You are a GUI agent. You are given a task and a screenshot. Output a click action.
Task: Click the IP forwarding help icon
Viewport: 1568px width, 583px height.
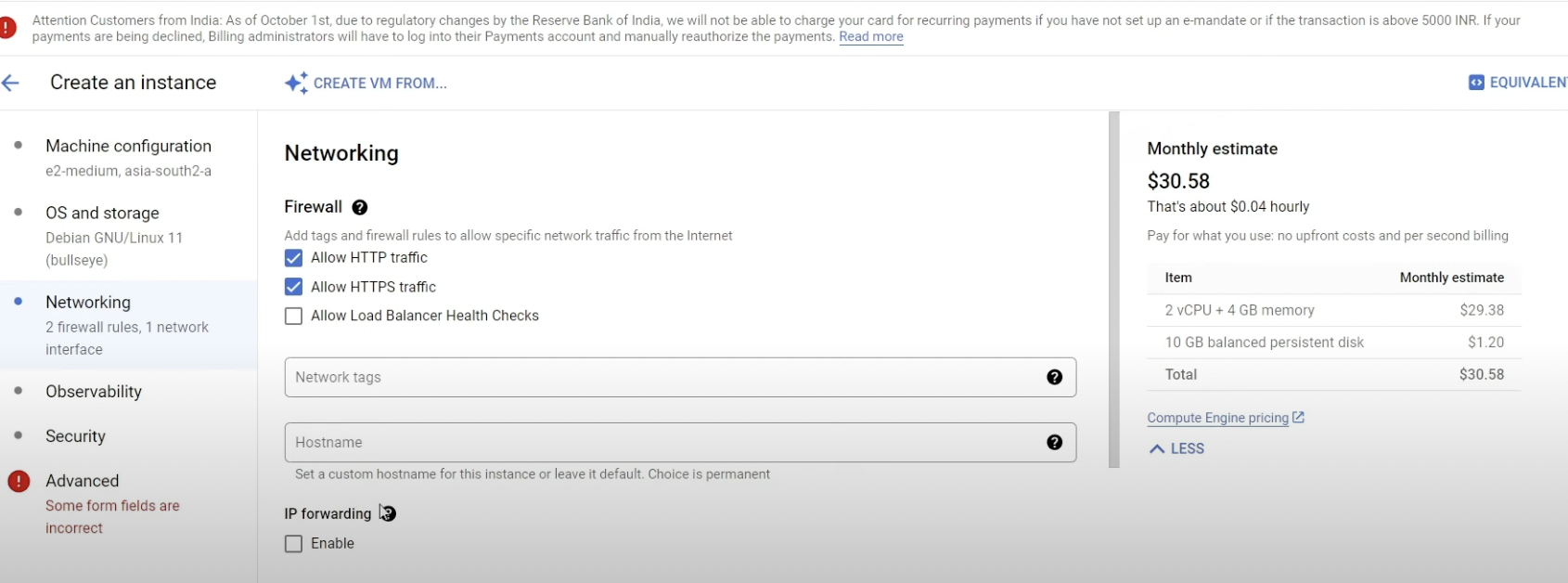(388, 513)
